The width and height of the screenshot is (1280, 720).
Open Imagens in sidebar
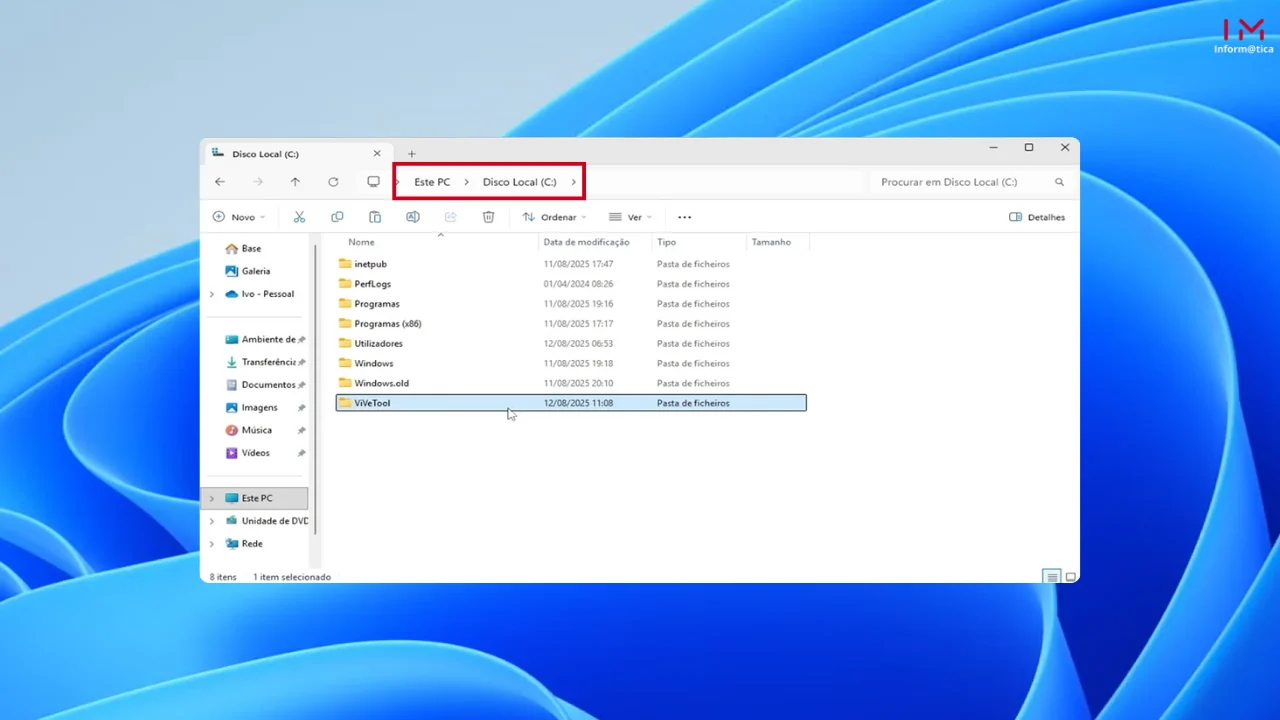coord(259,408)
